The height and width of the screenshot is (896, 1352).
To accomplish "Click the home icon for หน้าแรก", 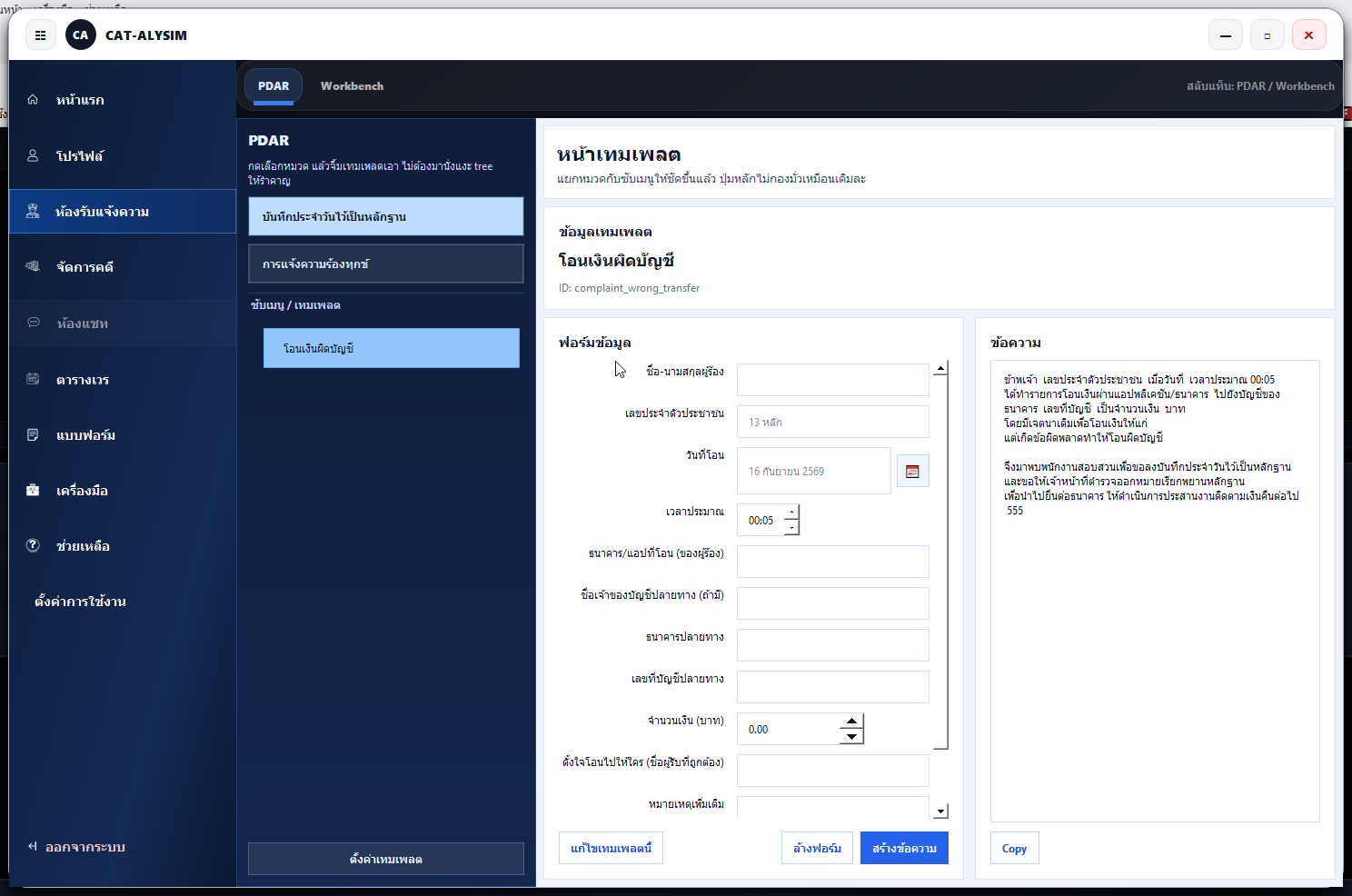I will pos(33,100).
